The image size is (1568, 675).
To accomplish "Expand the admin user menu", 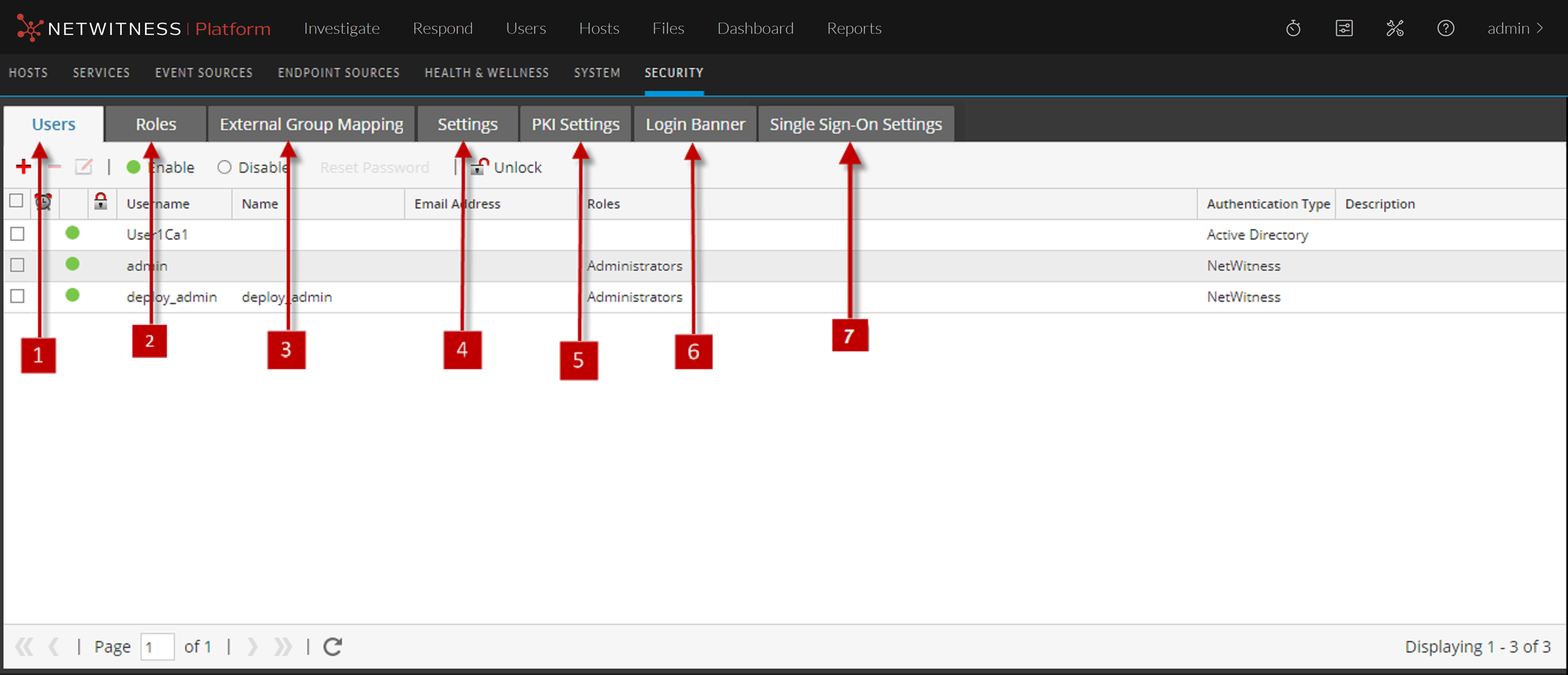I will (x=1514, y=29).
